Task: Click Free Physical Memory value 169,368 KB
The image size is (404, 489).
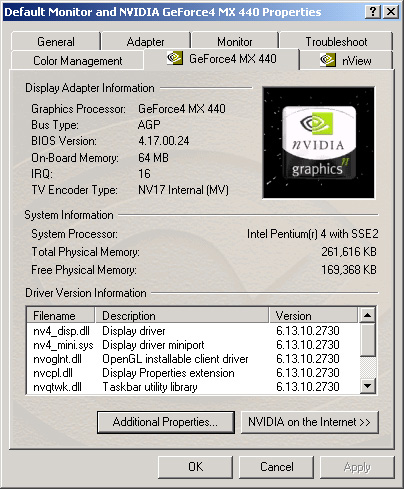Action: click(349, 270)
